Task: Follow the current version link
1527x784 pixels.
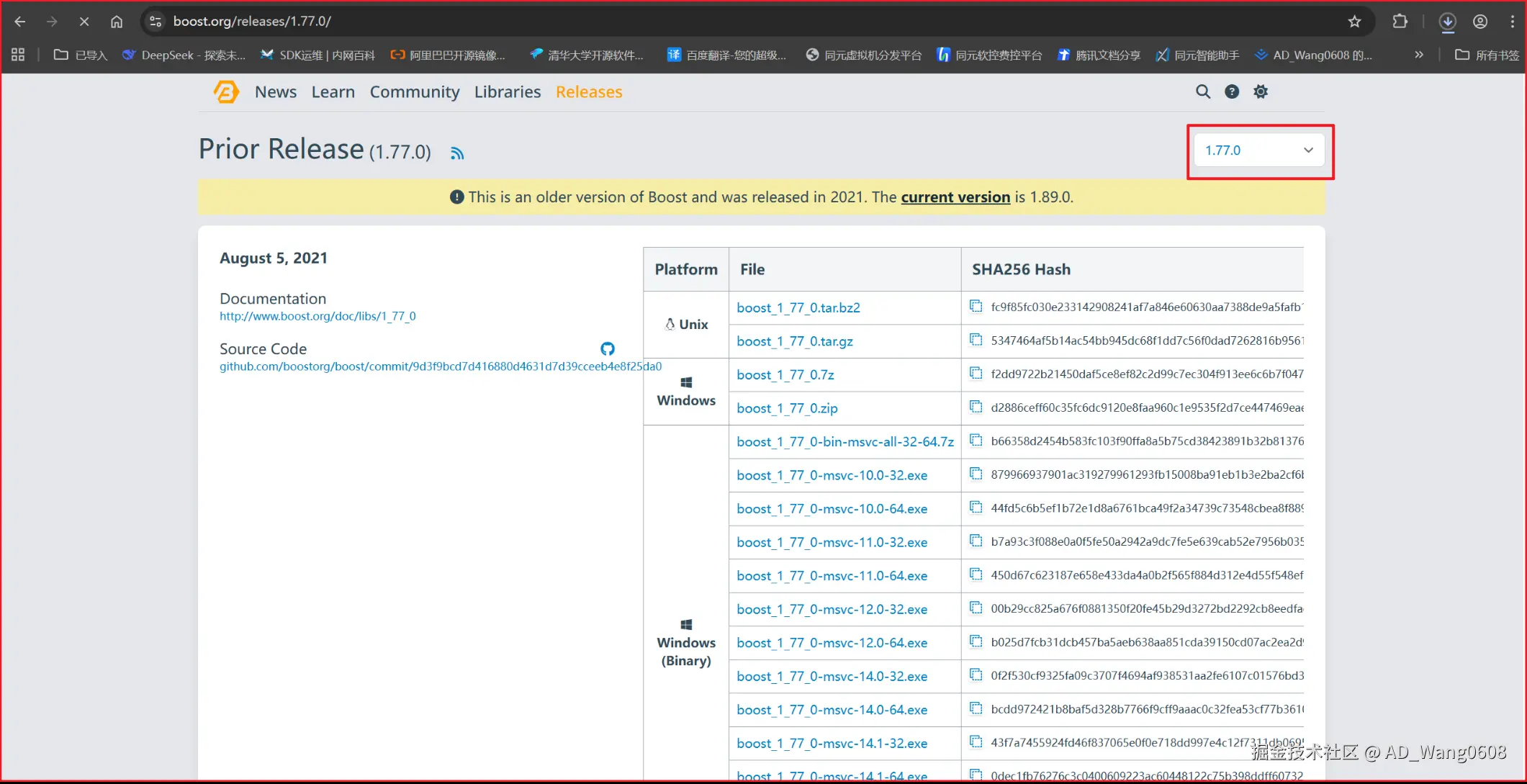Action: click(x=955, y=197)
